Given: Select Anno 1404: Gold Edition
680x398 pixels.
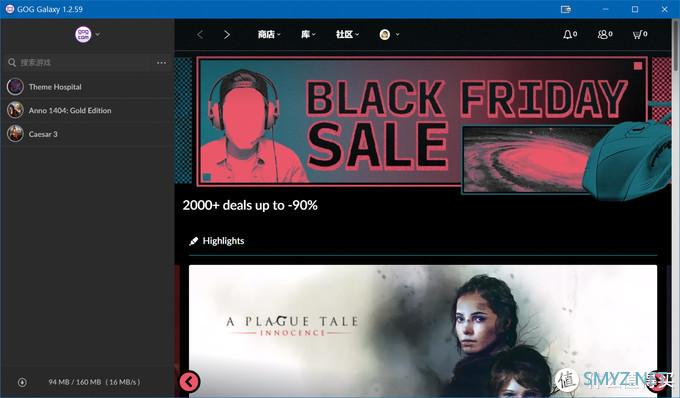Looking at the screenshot, I should [88, 110].
